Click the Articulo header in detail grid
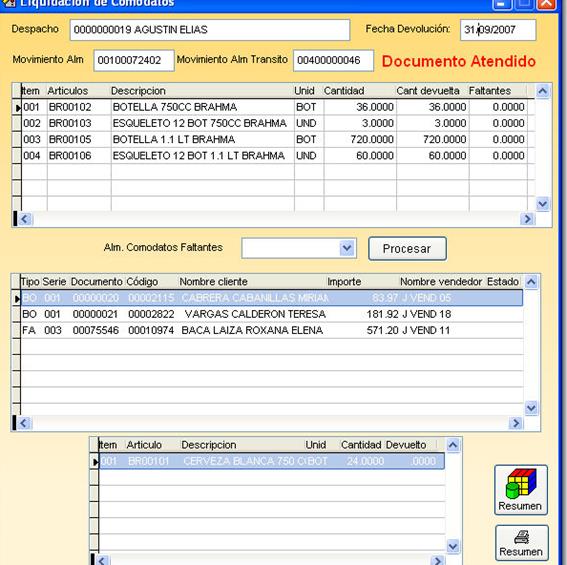 click(144, 445)
